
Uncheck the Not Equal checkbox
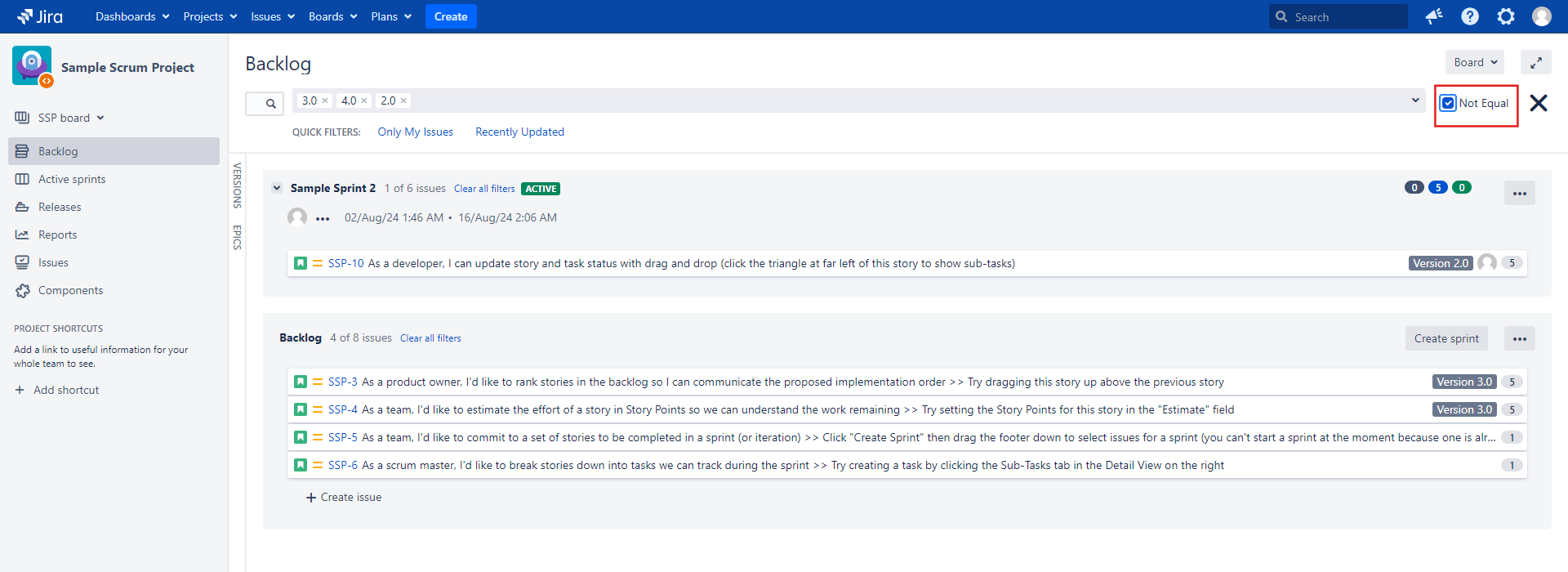coord(1448,103)
